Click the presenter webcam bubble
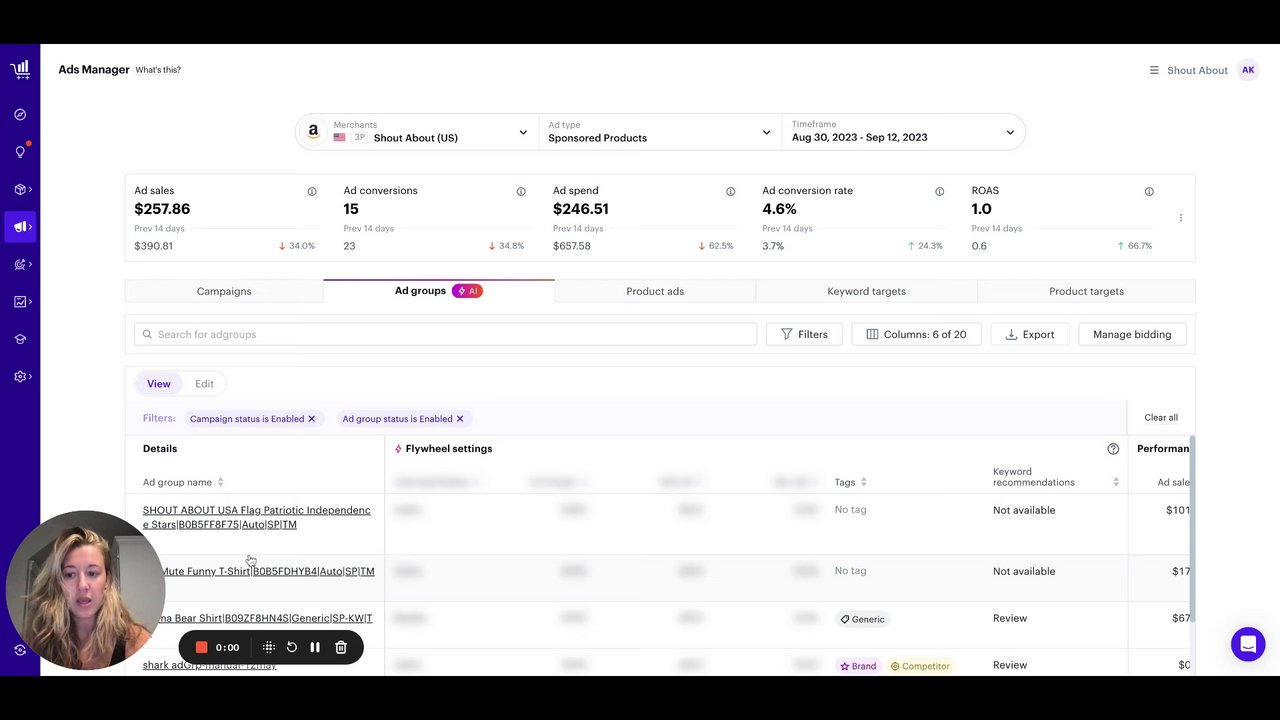Screen dimensions: 1280x720 [85, 590]
